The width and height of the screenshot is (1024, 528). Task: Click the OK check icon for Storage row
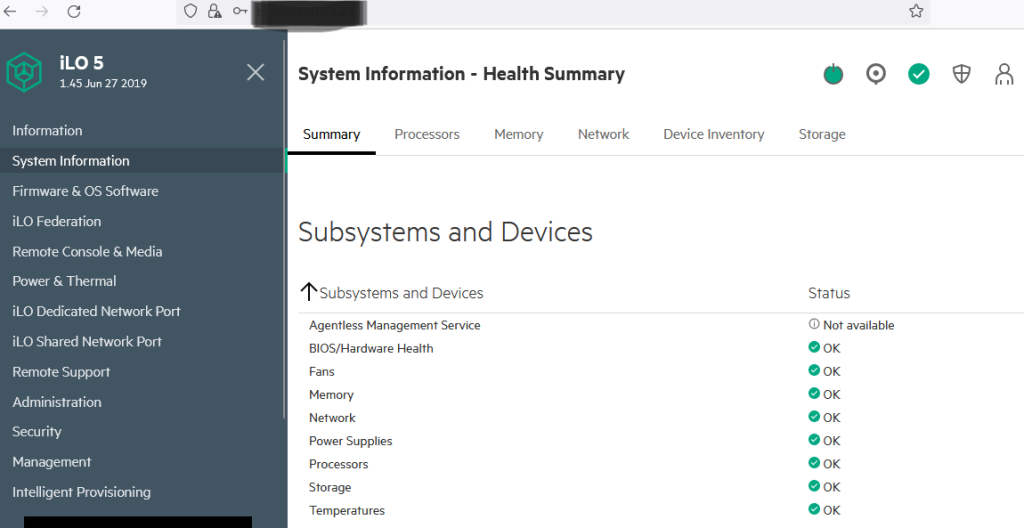814,486
